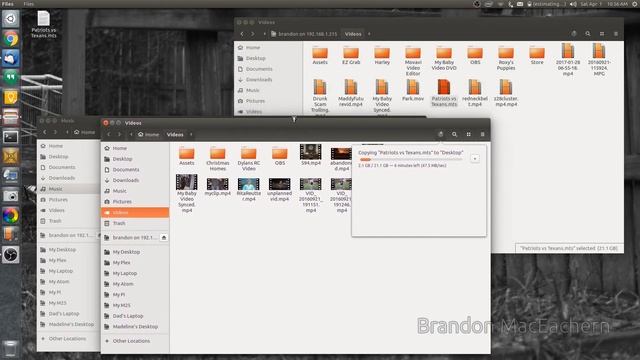Open the volume indicator in the top panel

click(573, 4)
